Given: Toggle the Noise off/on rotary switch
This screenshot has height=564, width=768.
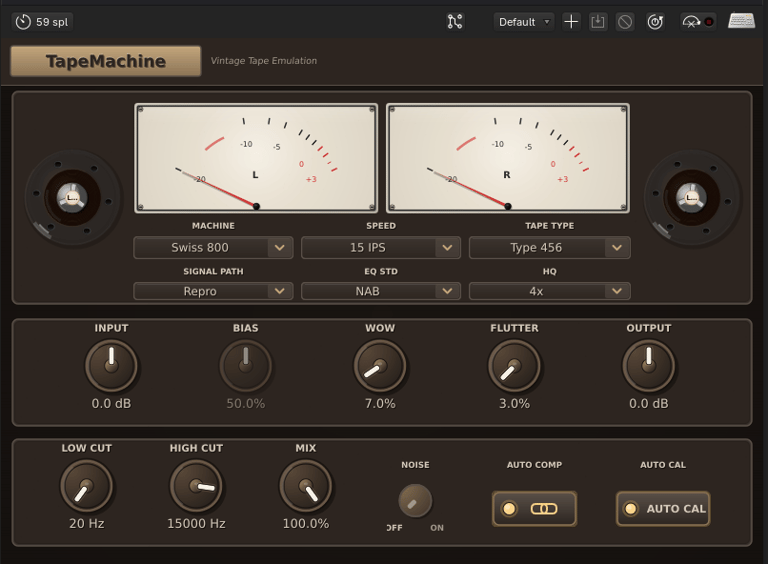Looking at the screenshot, I should [415, 501].
